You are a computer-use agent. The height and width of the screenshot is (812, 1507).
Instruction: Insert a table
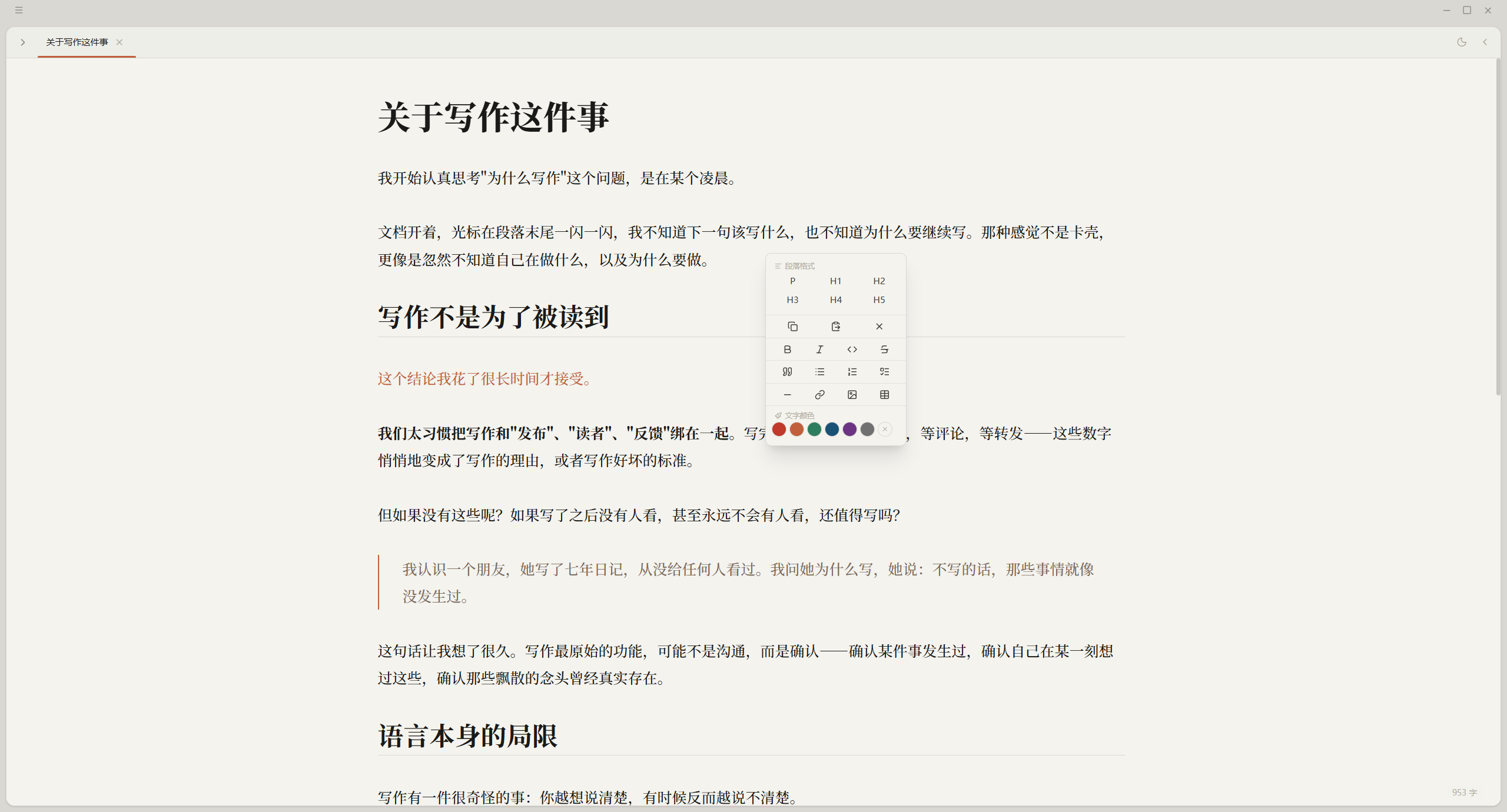tap(884, 395)
